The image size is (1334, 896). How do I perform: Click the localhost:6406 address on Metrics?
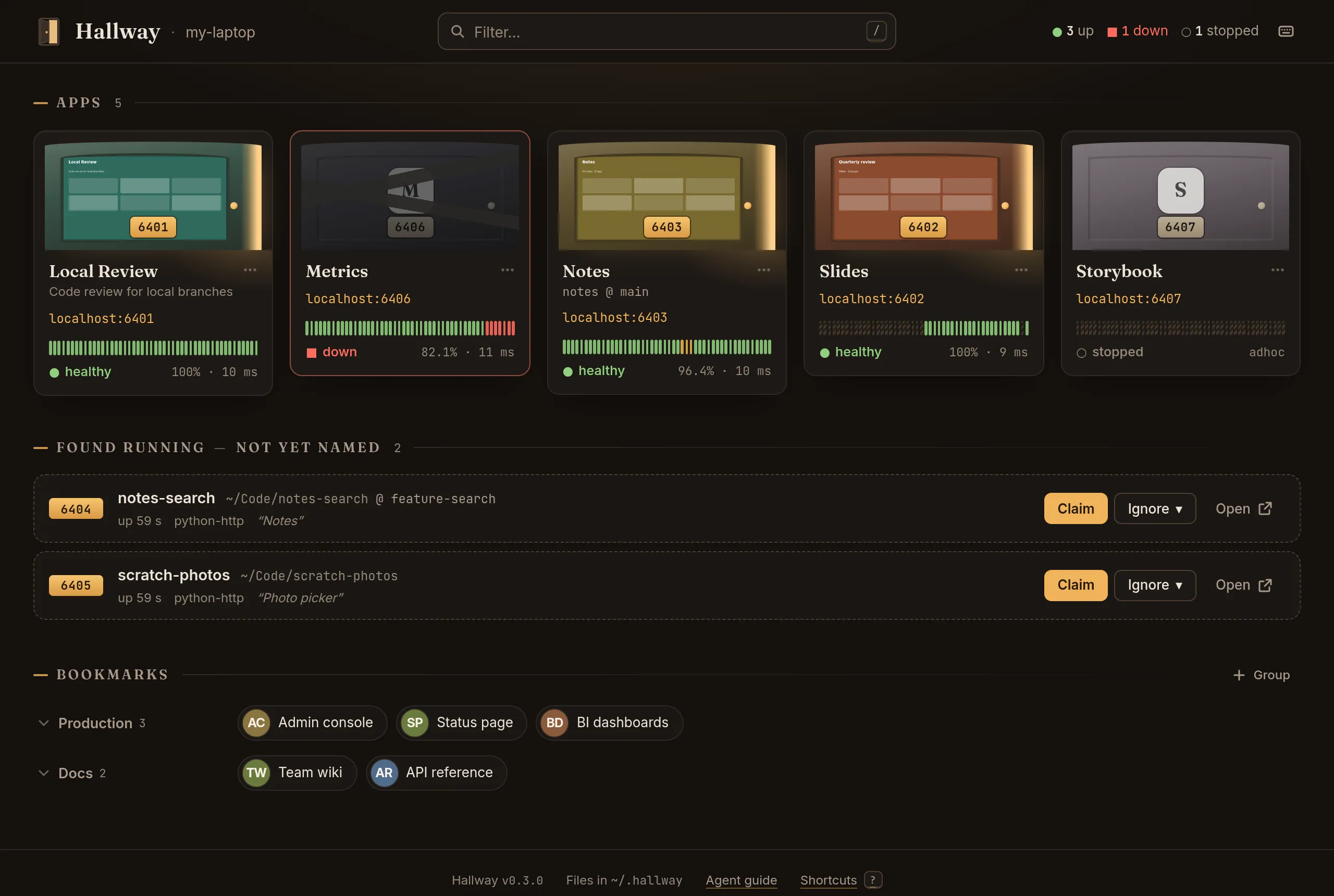358,299
